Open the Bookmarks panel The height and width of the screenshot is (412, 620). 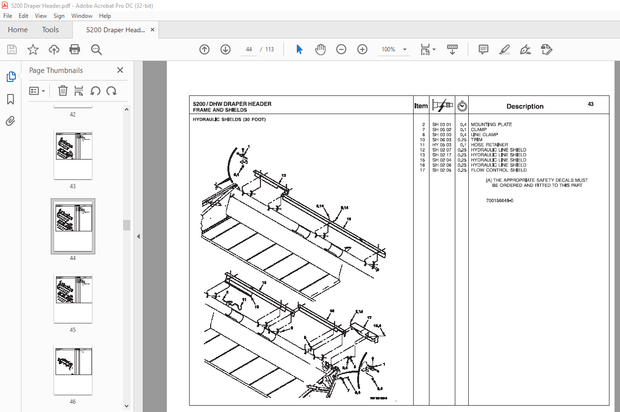tap(11, 99)
